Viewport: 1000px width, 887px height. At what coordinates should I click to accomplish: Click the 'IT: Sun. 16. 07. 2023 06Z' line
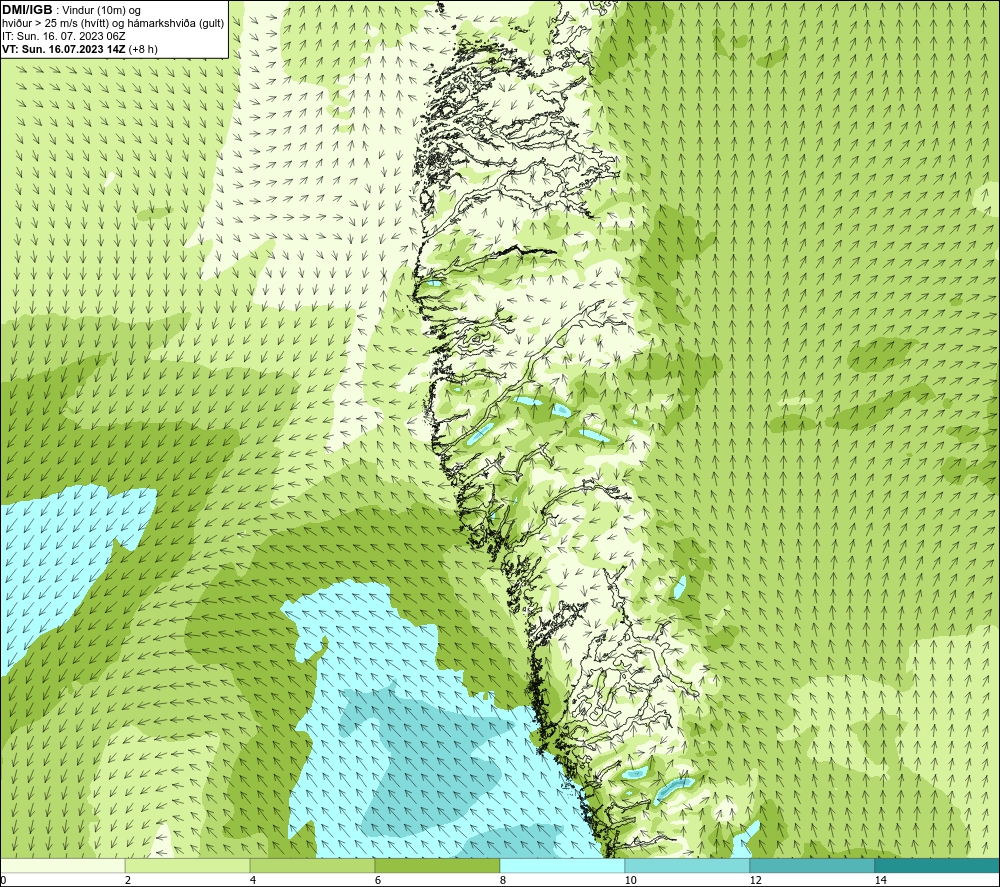[64, 36]
